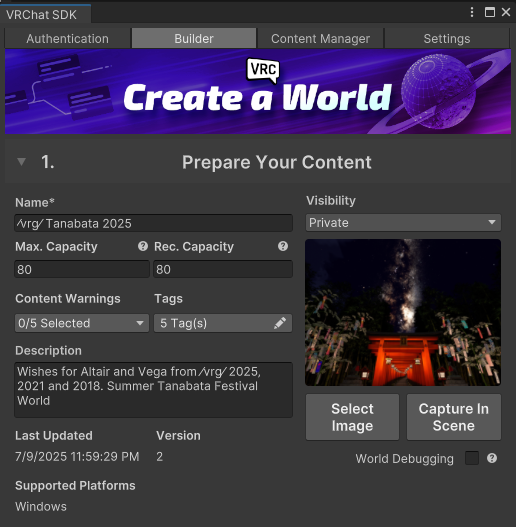The height and width of the screenshot is (527, 516).
Task: Maximize the VRChat SDK panel
Action: coord(489,13)
